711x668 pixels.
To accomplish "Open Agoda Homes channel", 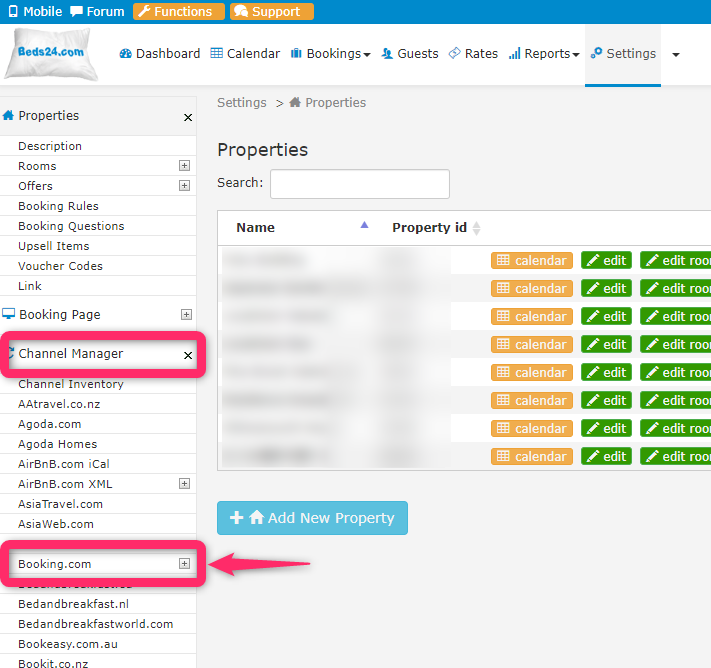I will pyautogui.click(x=58, y=444).
